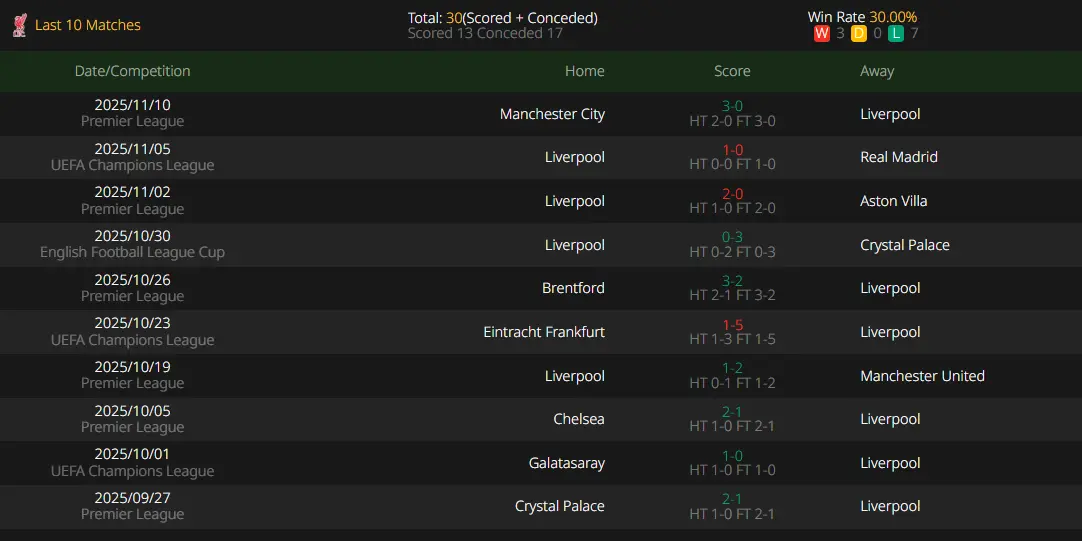The width and height of the screenshot is (1082, 541).
Task: Click the red W wins badge
Action: pyautogui.click(x=822, y=33)
